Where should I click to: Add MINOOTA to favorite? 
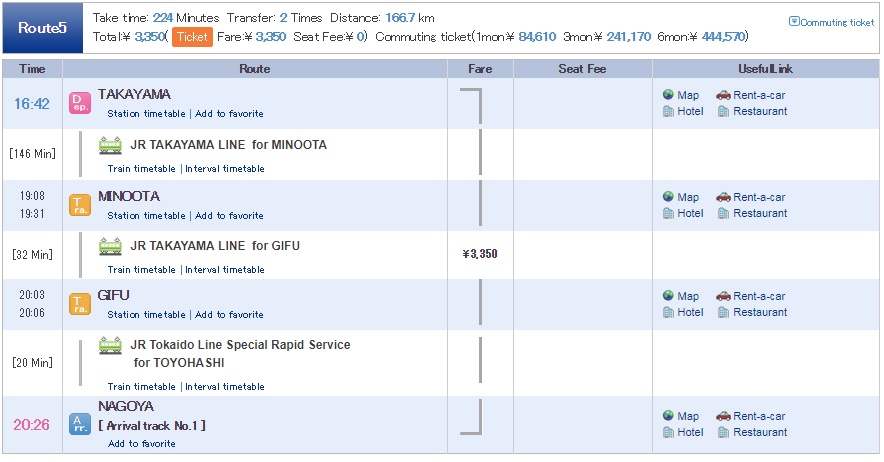pyautogui.click(x=229, y=215)
